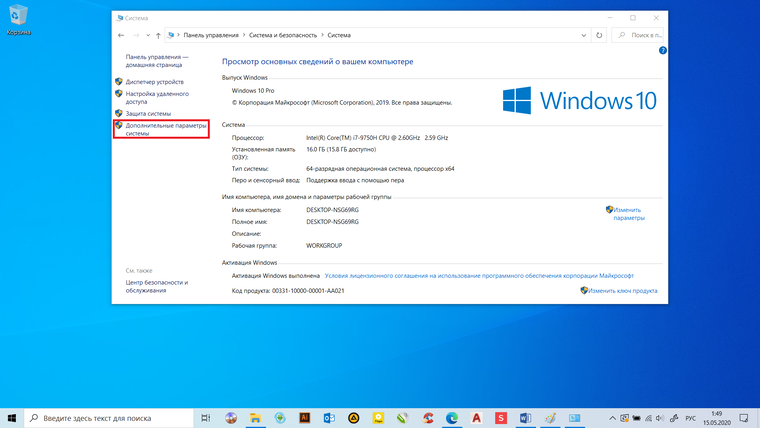Viewport: 760px width, 428px height.
Task: Launch Adobe Illustrator from the taskbar
Action: [x=304, y=418]
